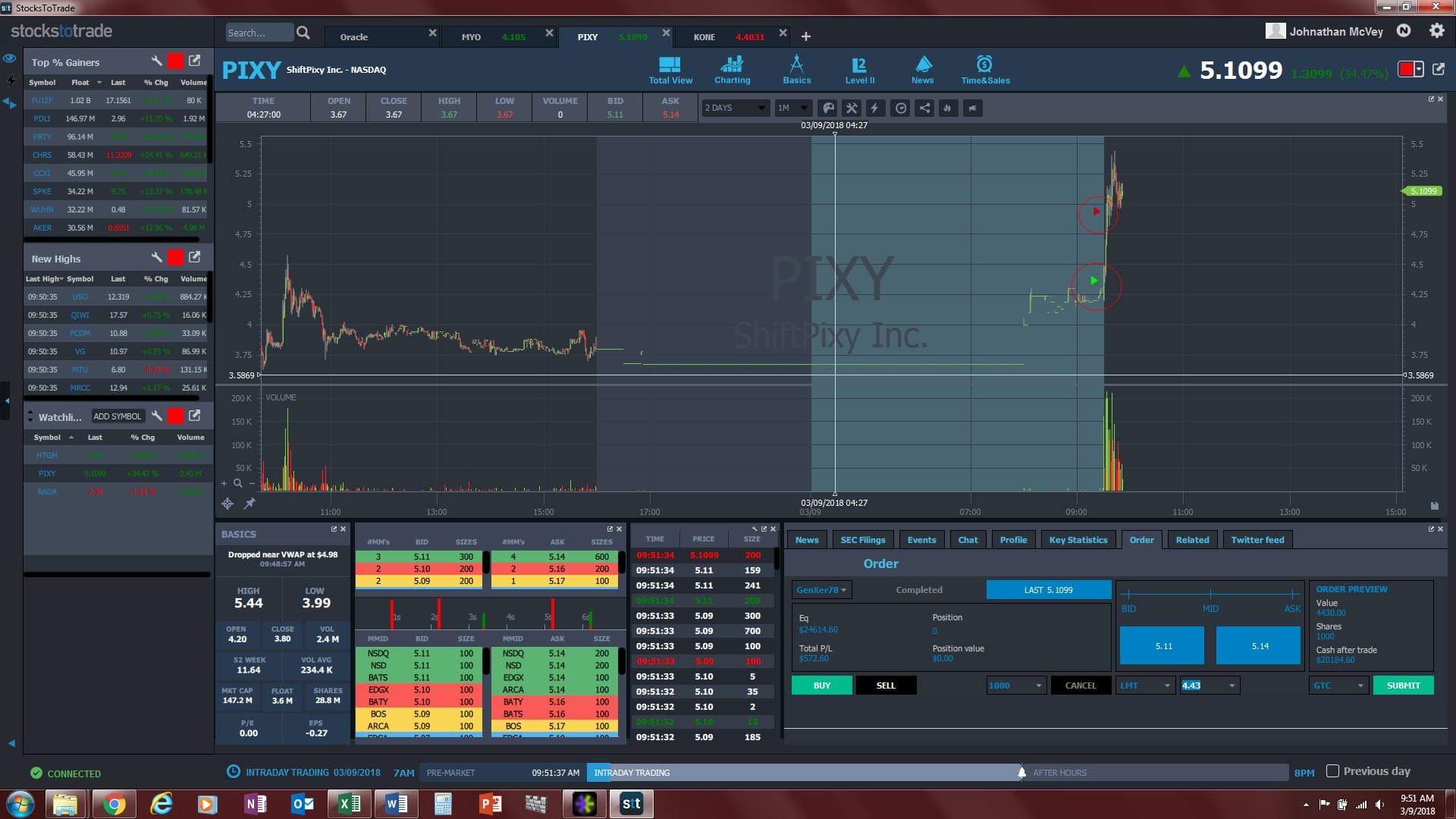
Task: Switch to the KONE symbol tab
Action: point(704,36)
